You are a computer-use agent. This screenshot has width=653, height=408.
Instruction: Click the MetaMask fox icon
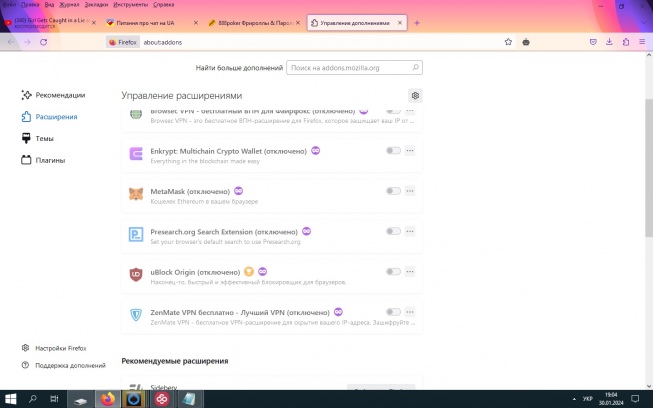[x=136, y=194]
